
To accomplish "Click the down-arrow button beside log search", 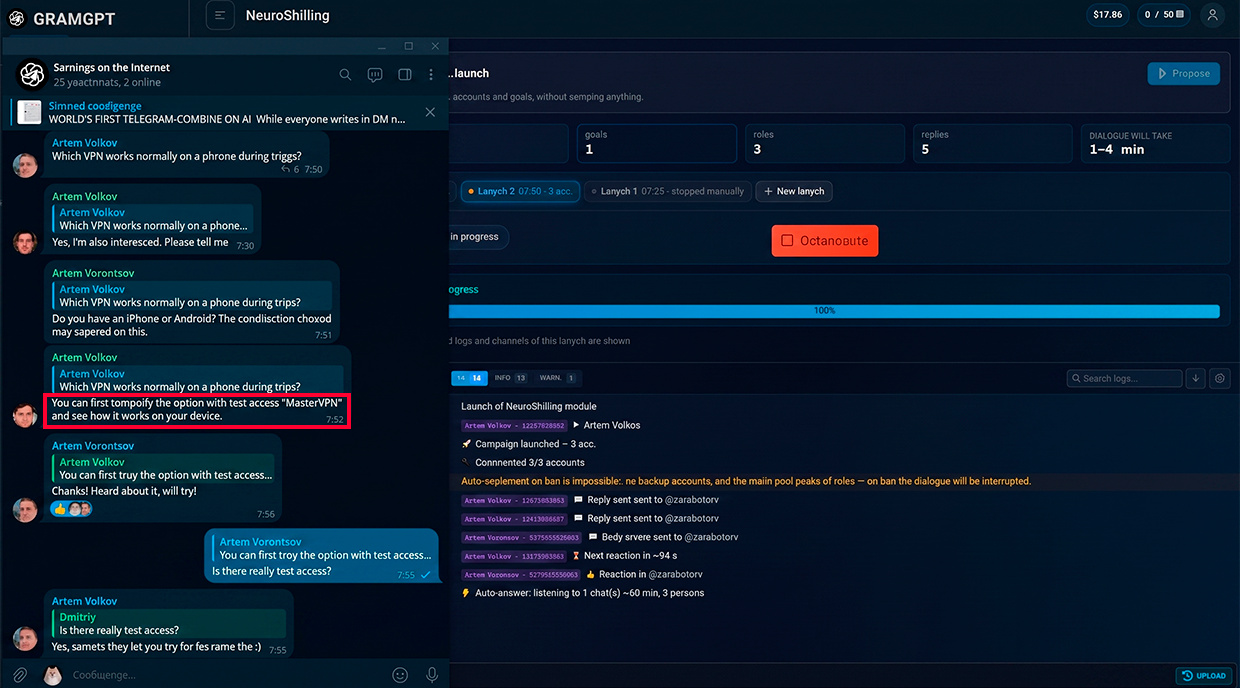I will (1195, 378).
